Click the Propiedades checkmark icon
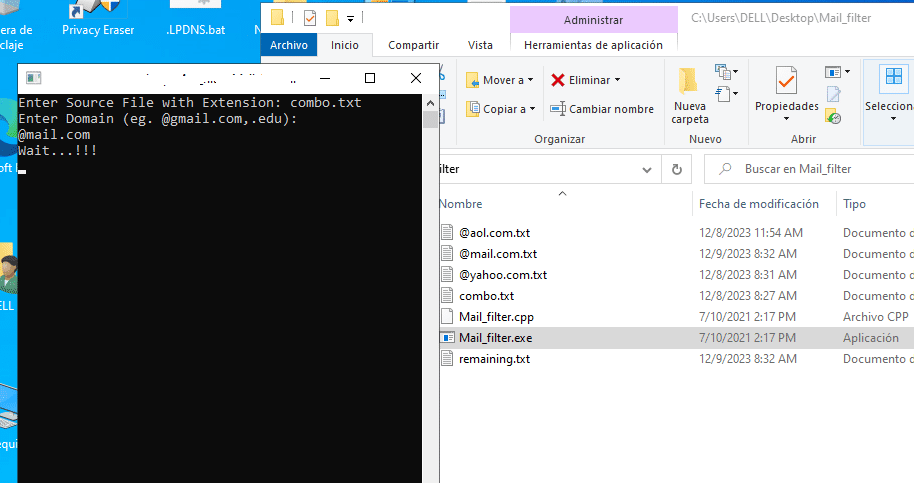Image resolution: width=914 pixels, height=483 pixels. click(x=786, y=80)
